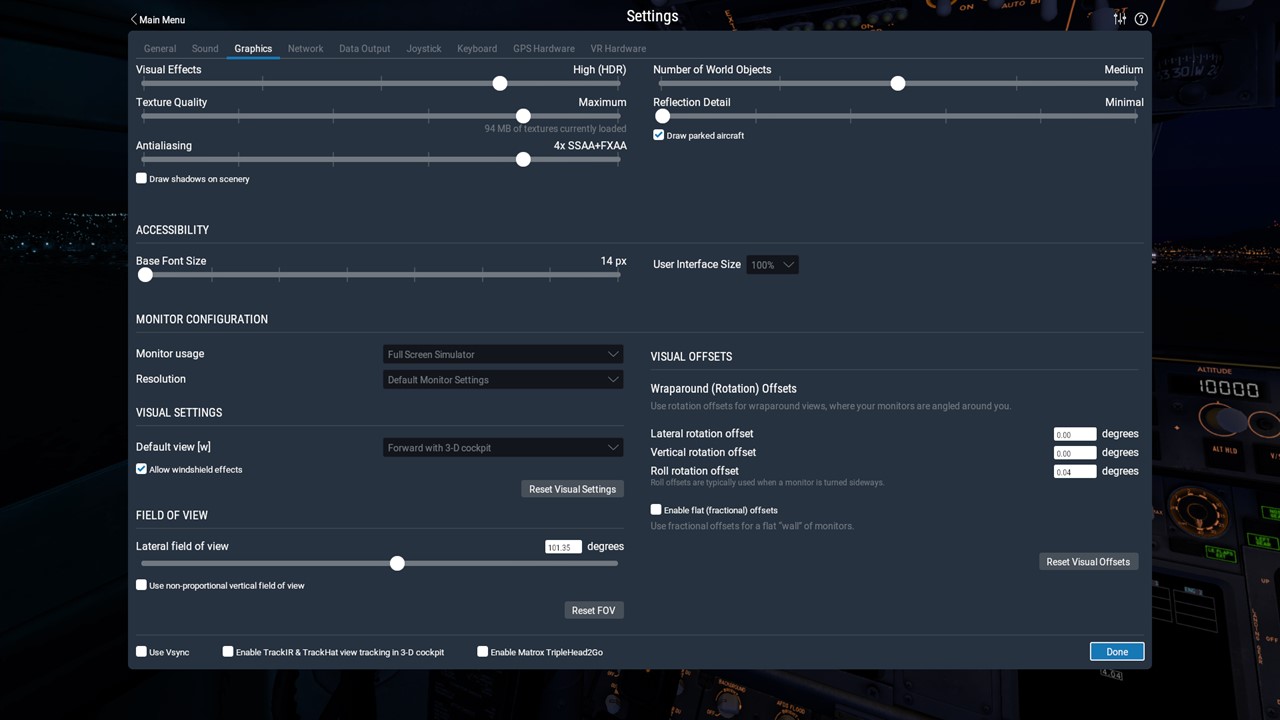Image resolution: width=1280 pixels, height=720 pixels.
Task: Enable non-proportional vertical field of view
Action: (x=141, y=585)
